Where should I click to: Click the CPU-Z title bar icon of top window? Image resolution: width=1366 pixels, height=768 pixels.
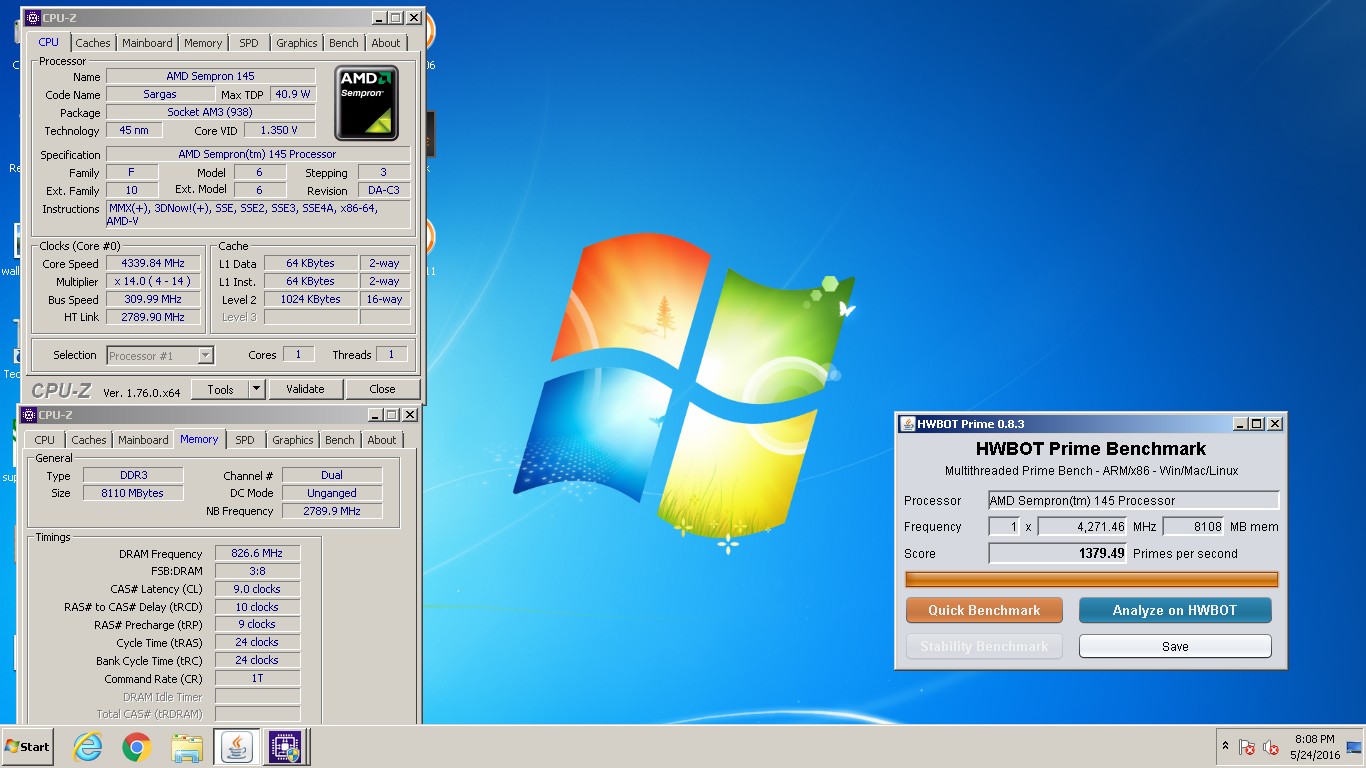click(x=31, y=18)
